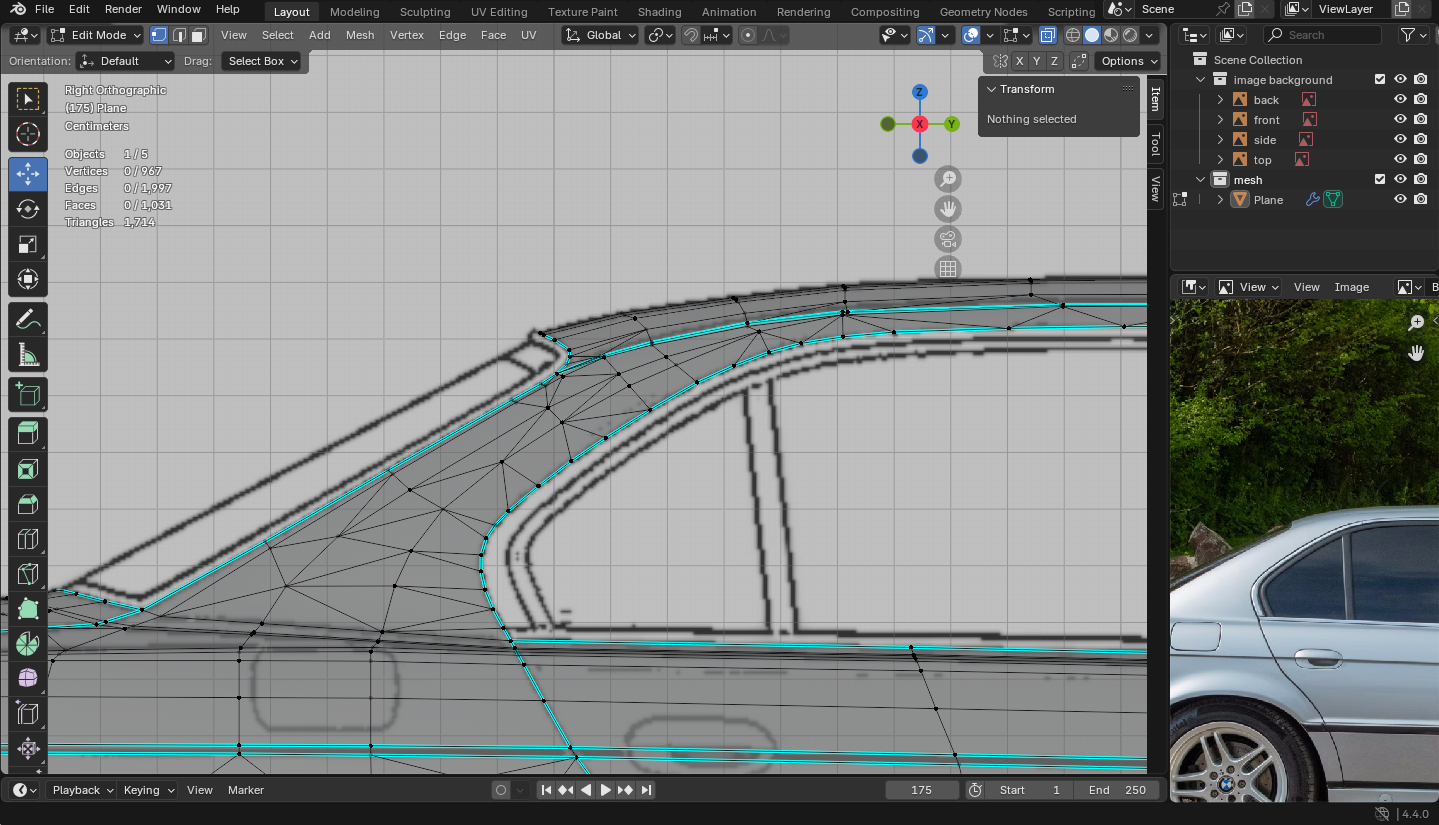Hide the back image in viewport

click(1400, 100)
